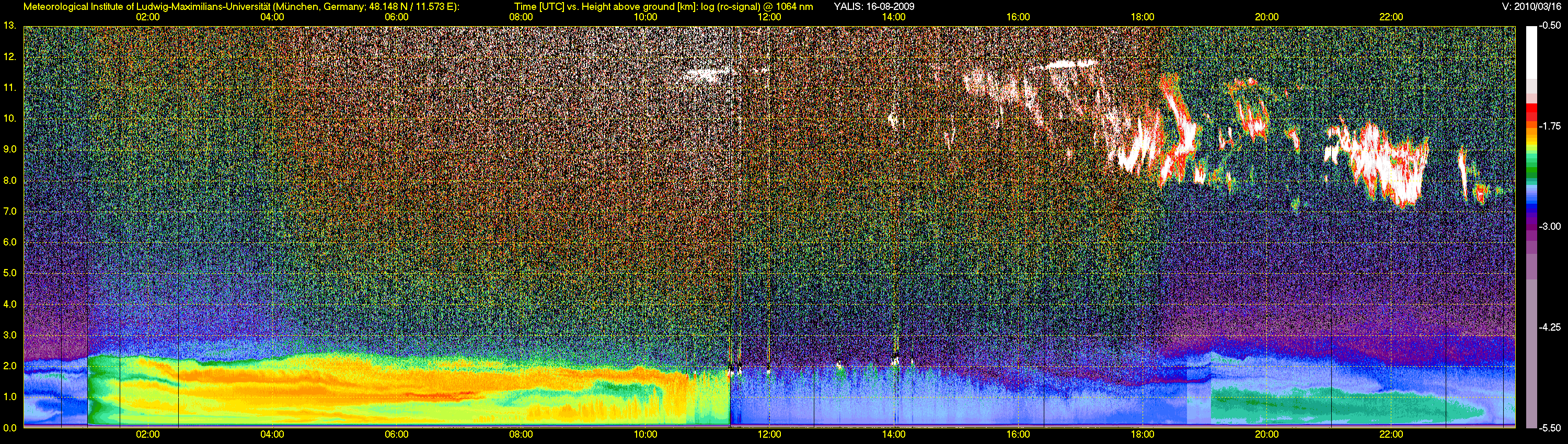Click the -4.25 colorbar value
The height and width of the screenshot is (444, 1568).
pyautogui.click(x=1550, y=327)
